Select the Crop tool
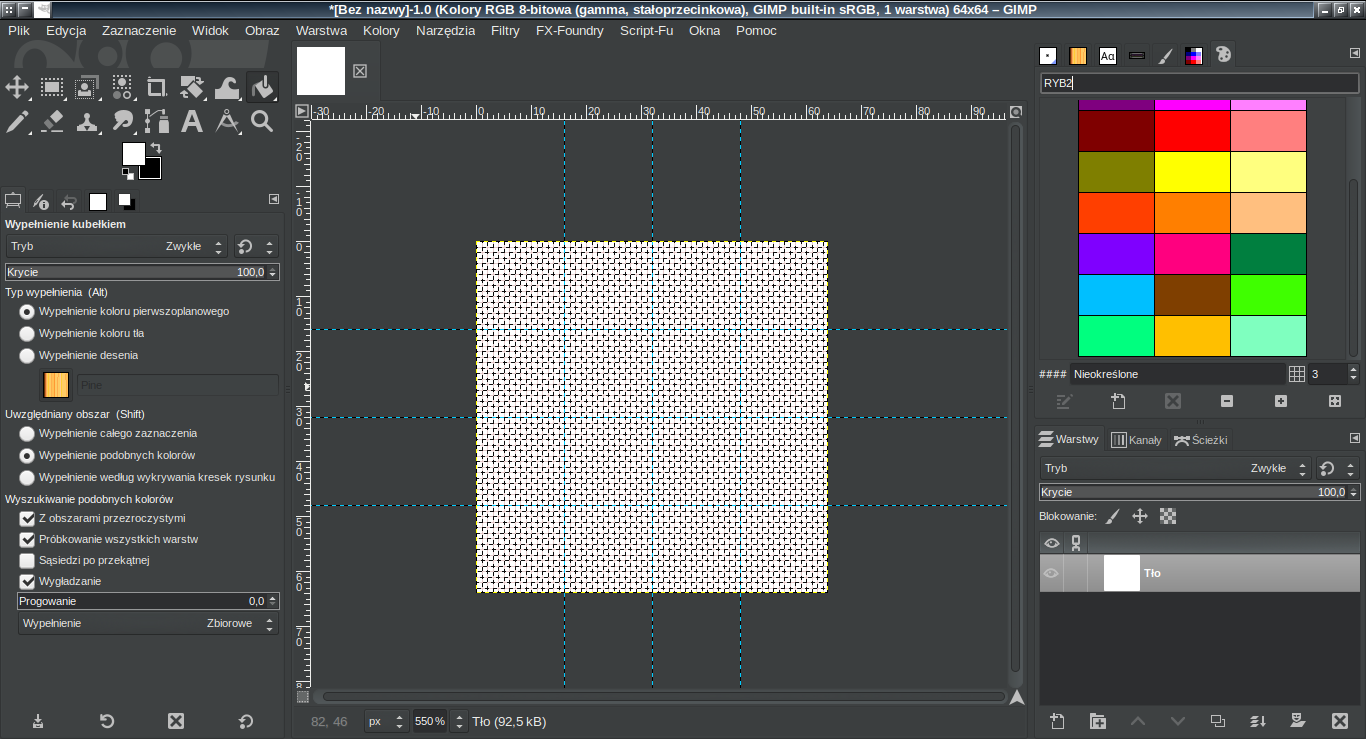Viewport: 1366px width, 739px height. point(157,87)
